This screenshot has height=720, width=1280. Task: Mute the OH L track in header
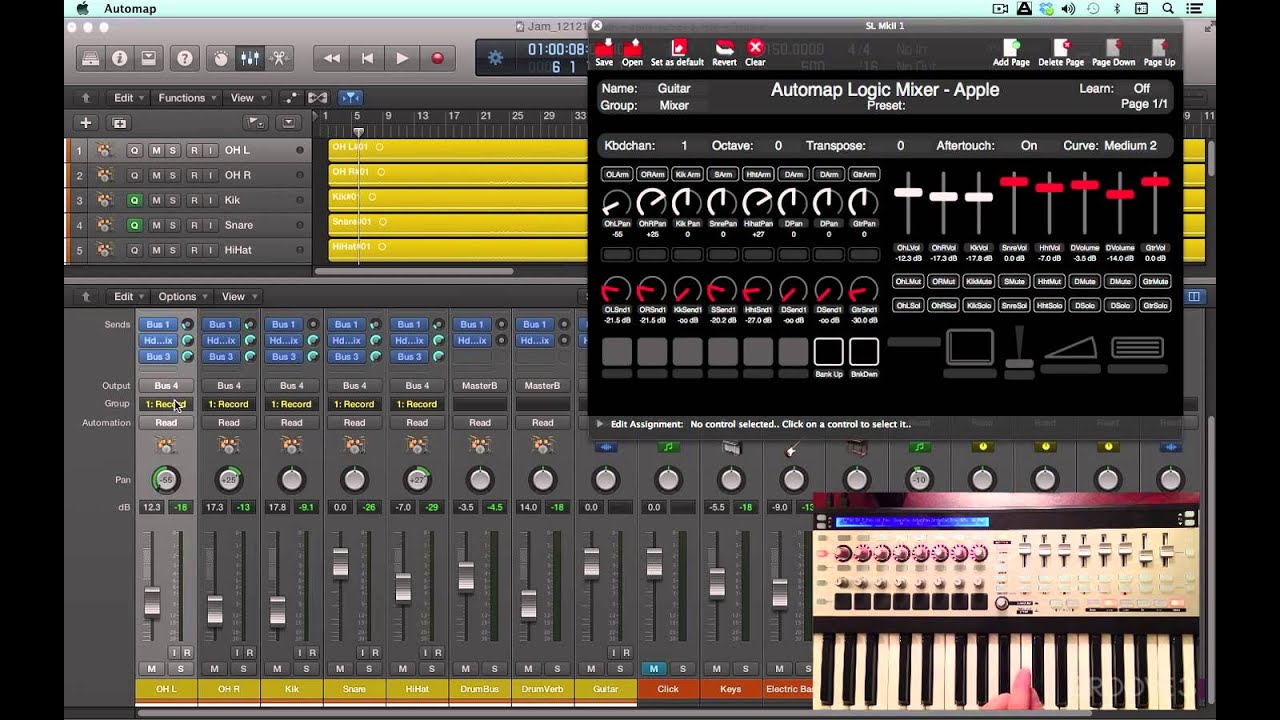coord(155,150)
